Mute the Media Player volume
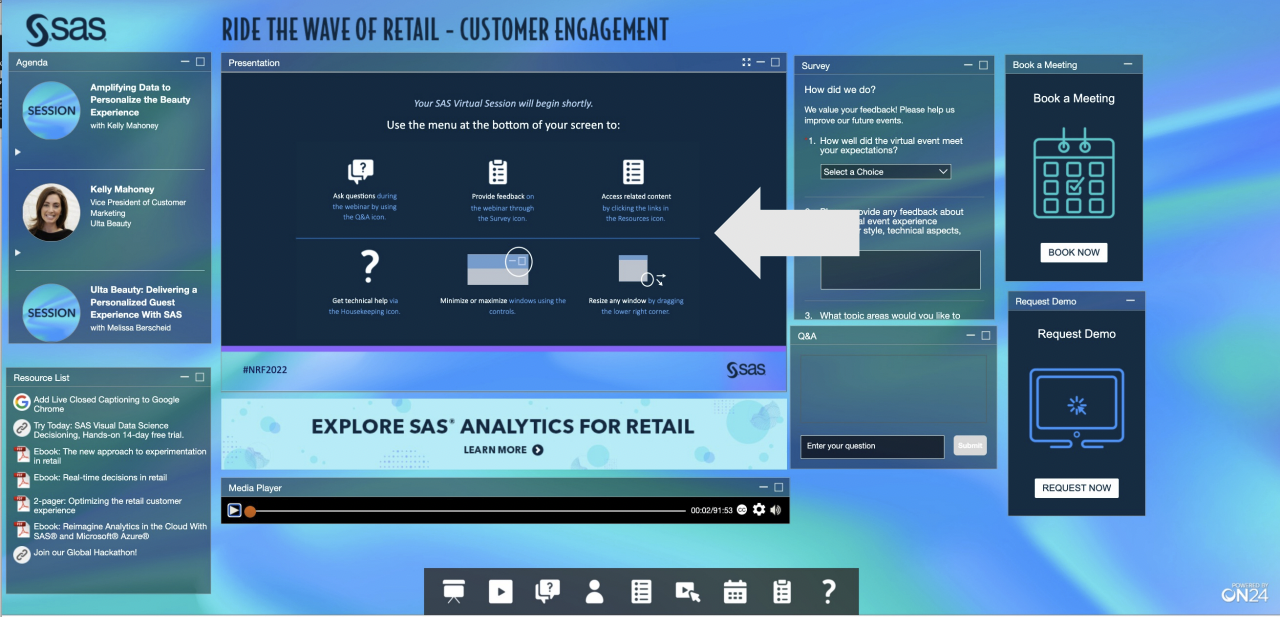The image size is (1280, 617). (x=775, y=510)
